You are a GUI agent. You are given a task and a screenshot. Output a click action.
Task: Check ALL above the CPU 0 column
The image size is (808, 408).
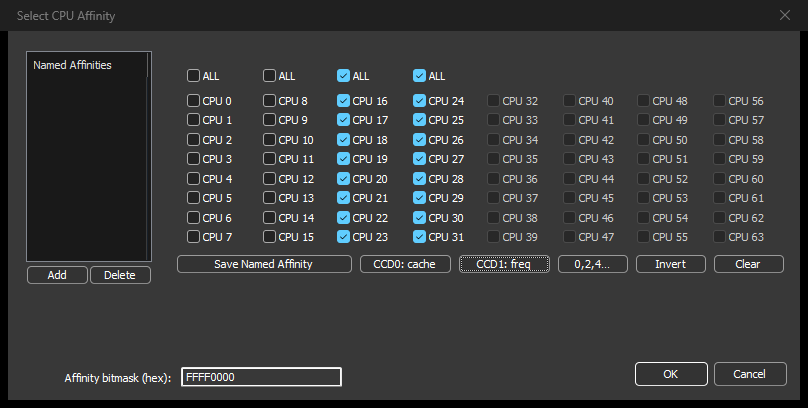(193, 76)
